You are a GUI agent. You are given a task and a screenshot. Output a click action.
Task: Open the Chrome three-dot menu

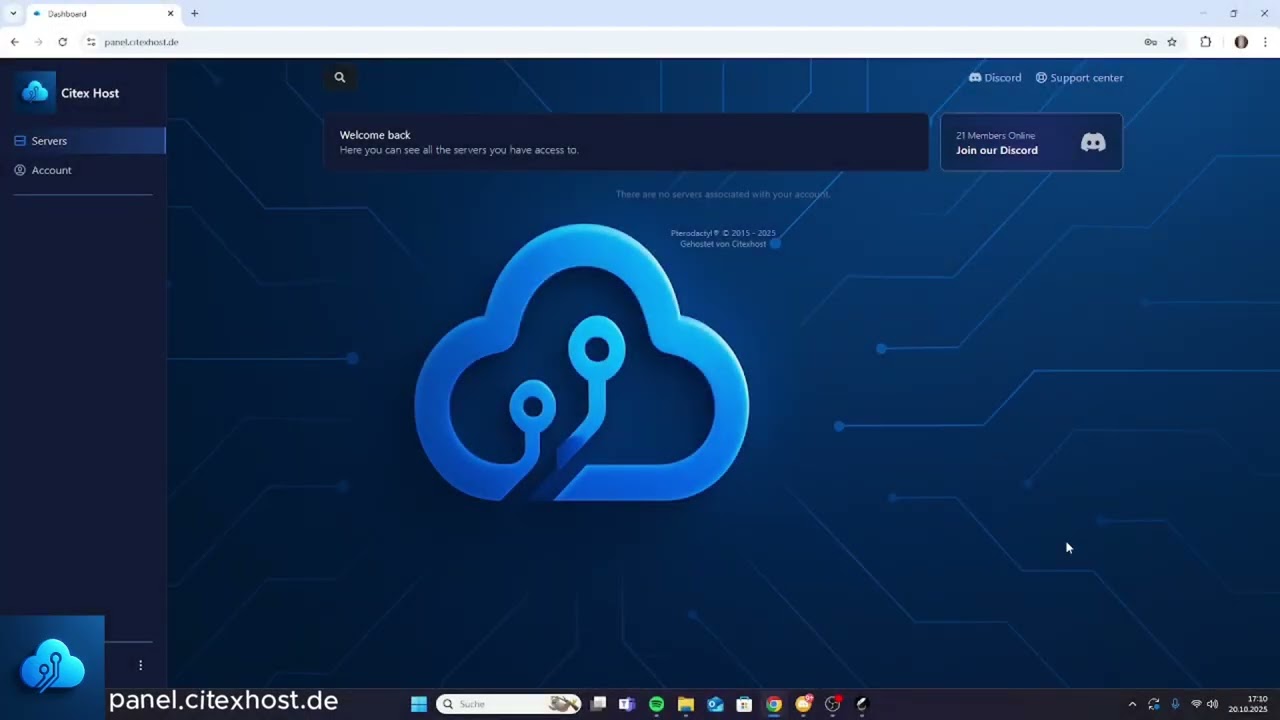point(1265,42)
